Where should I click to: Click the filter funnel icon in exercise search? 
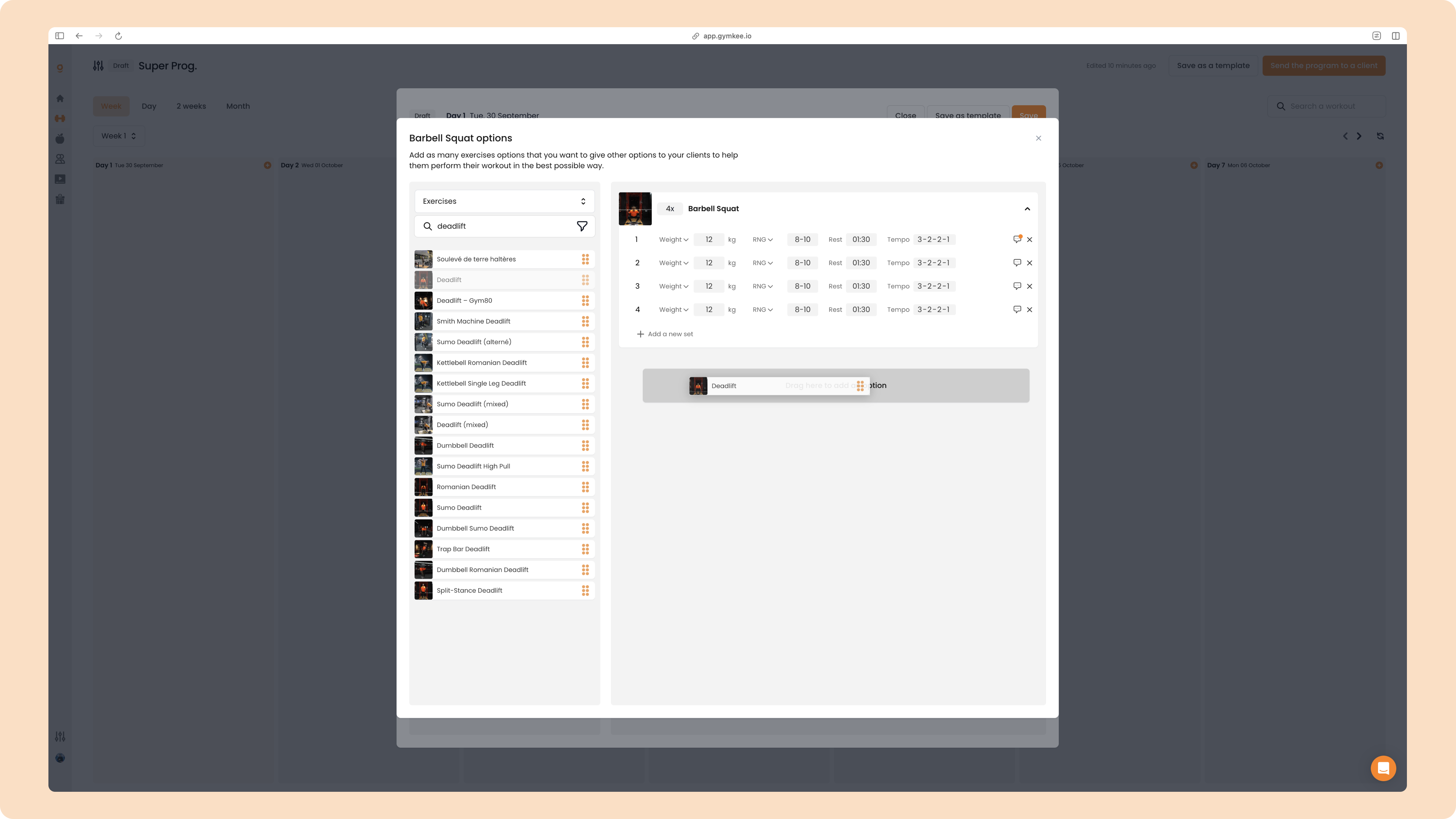(x=582, y=226)
